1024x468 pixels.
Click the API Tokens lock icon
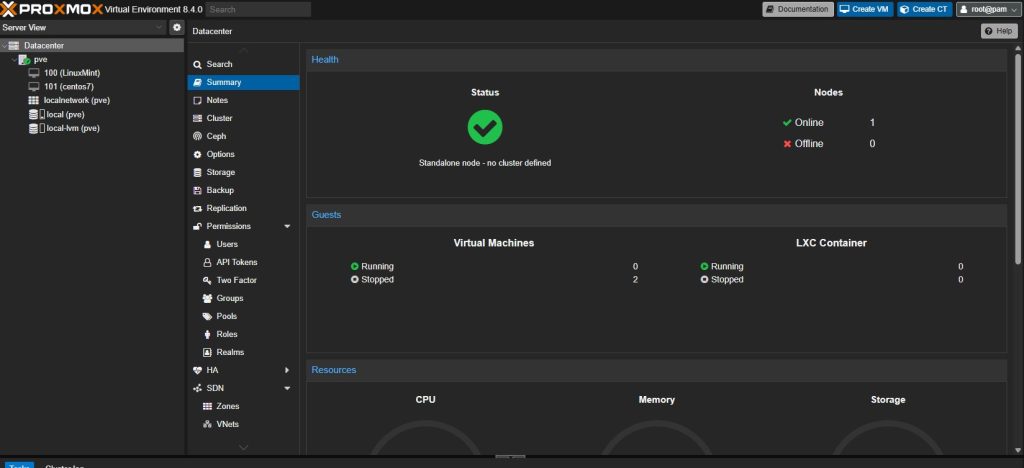207,262
